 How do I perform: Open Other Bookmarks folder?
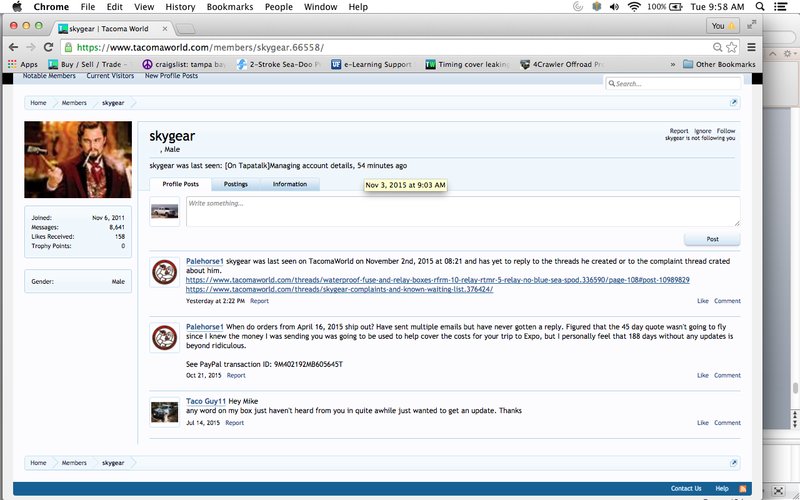coord(719,64)
